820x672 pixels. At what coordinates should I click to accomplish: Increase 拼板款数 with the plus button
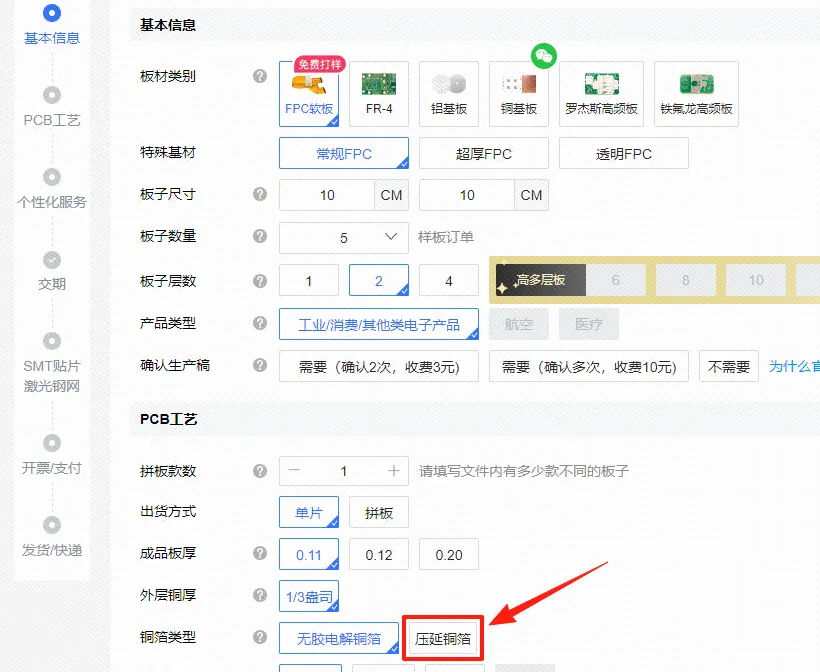pos(394,471)
